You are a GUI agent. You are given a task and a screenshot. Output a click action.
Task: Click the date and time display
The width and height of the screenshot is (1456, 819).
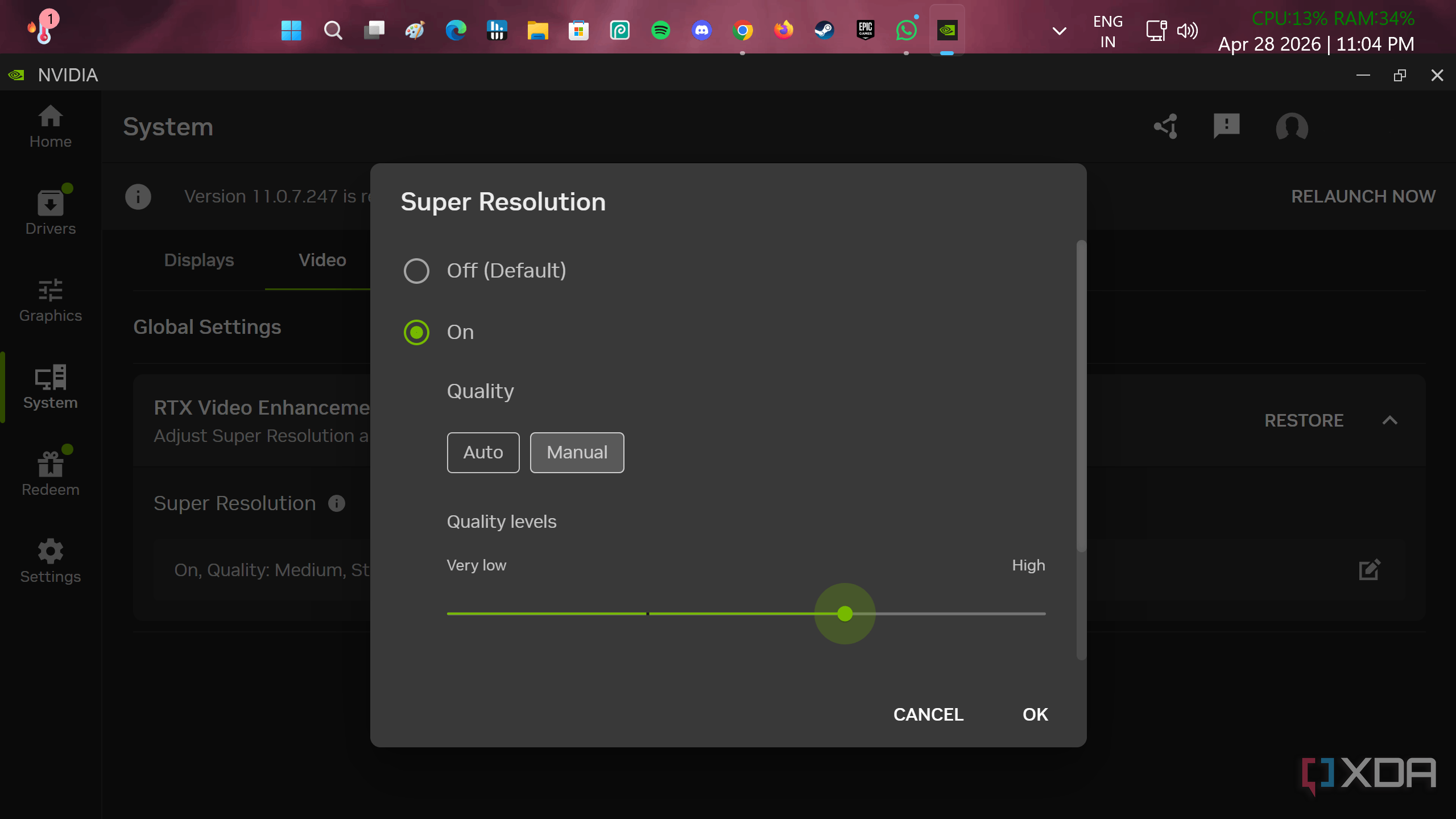[x=1316, y=44]
